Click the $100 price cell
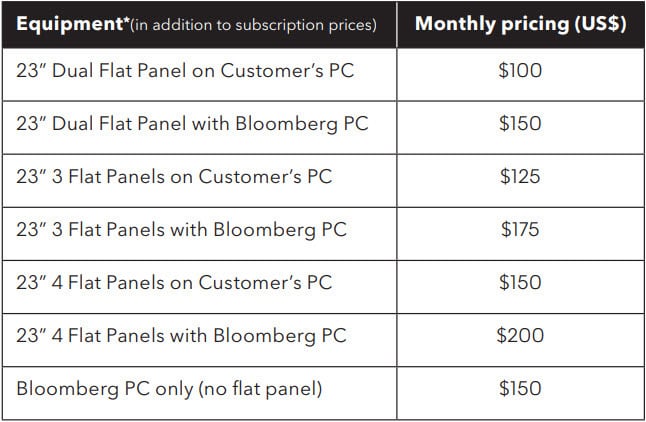 pos(520,70)
